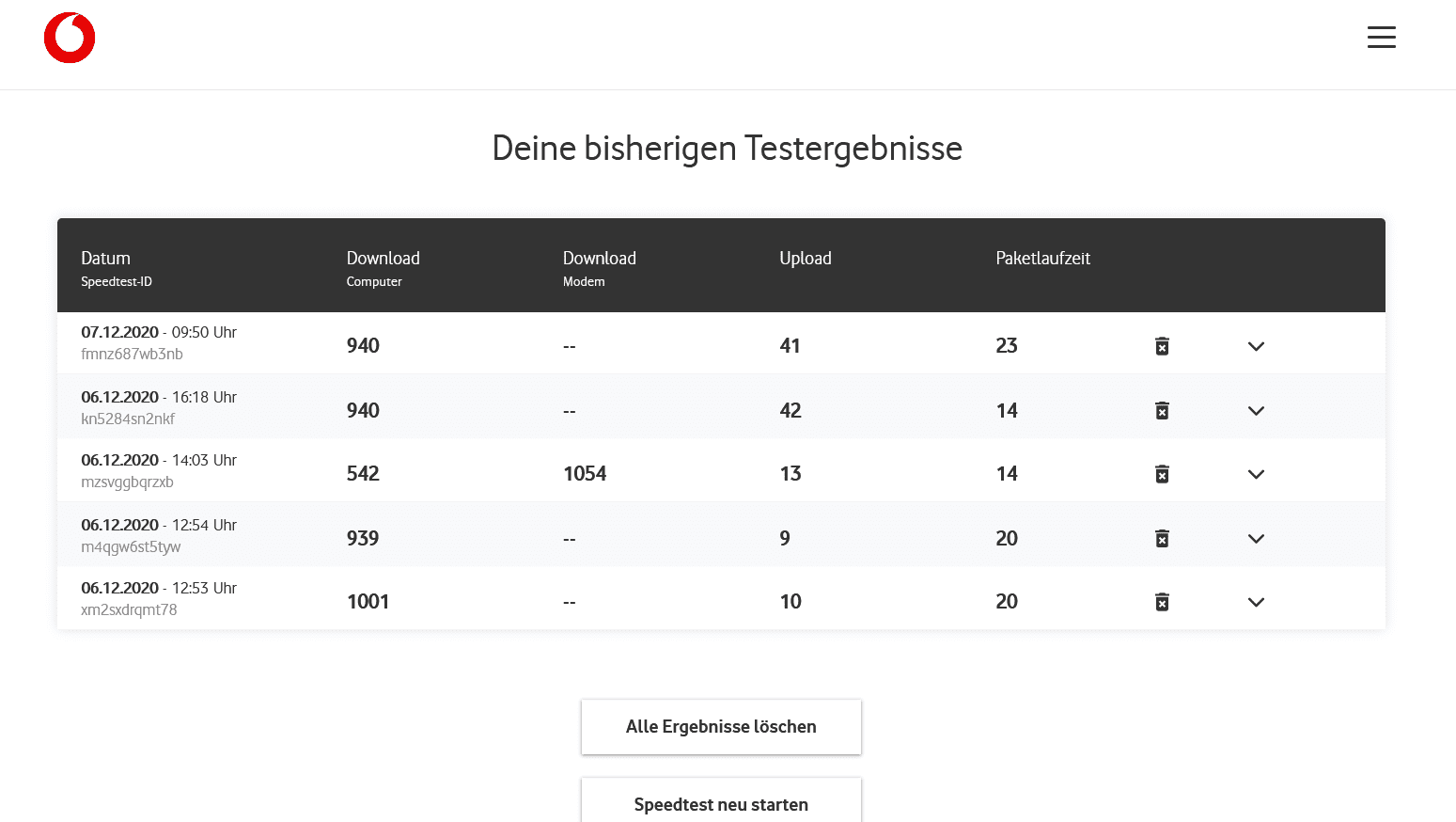This screenshot has height=822, width=1456.
Task: Click the Download Modem column header
Action: (599, 268)
